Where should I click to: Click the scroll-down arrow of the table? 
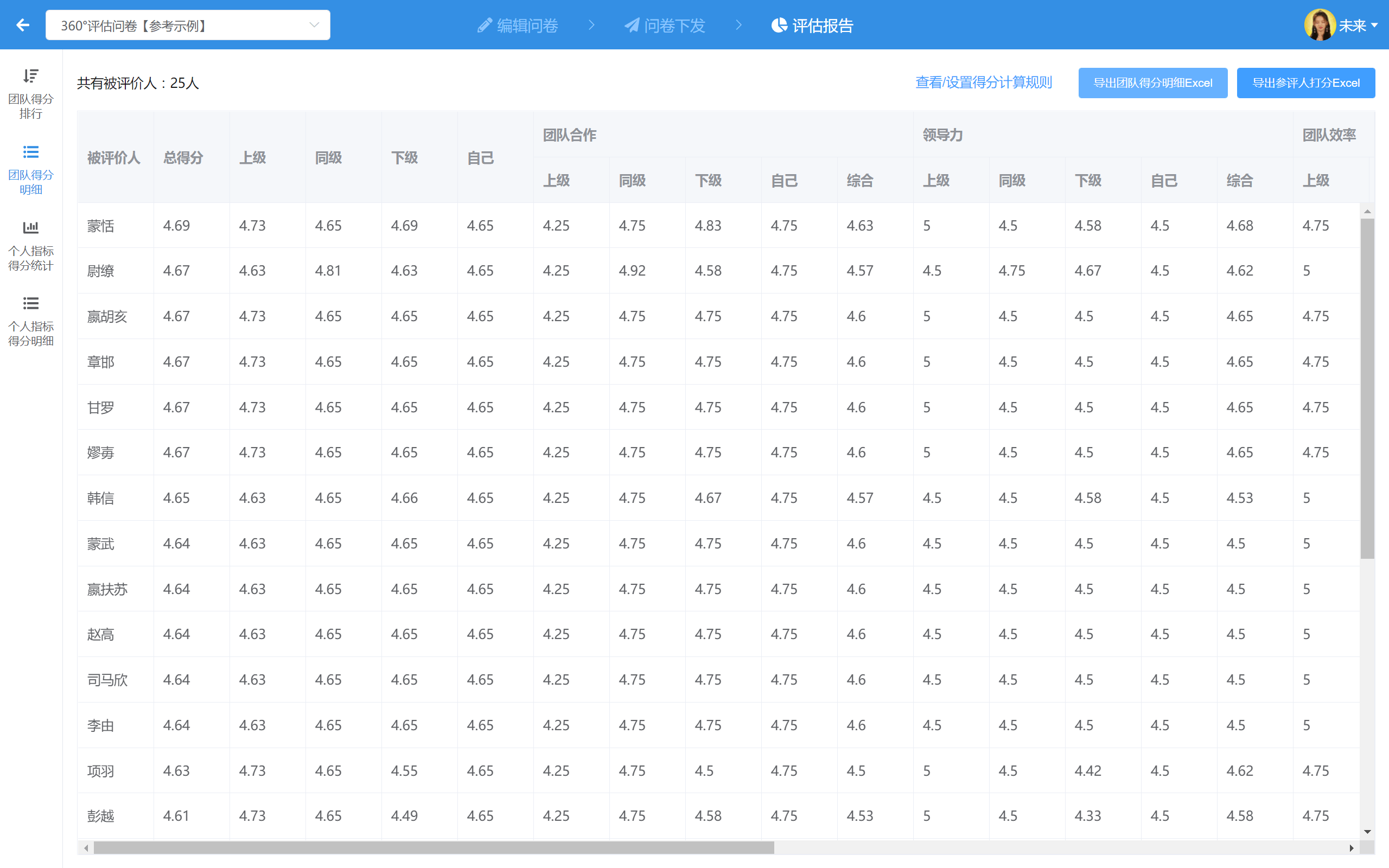1367,831
